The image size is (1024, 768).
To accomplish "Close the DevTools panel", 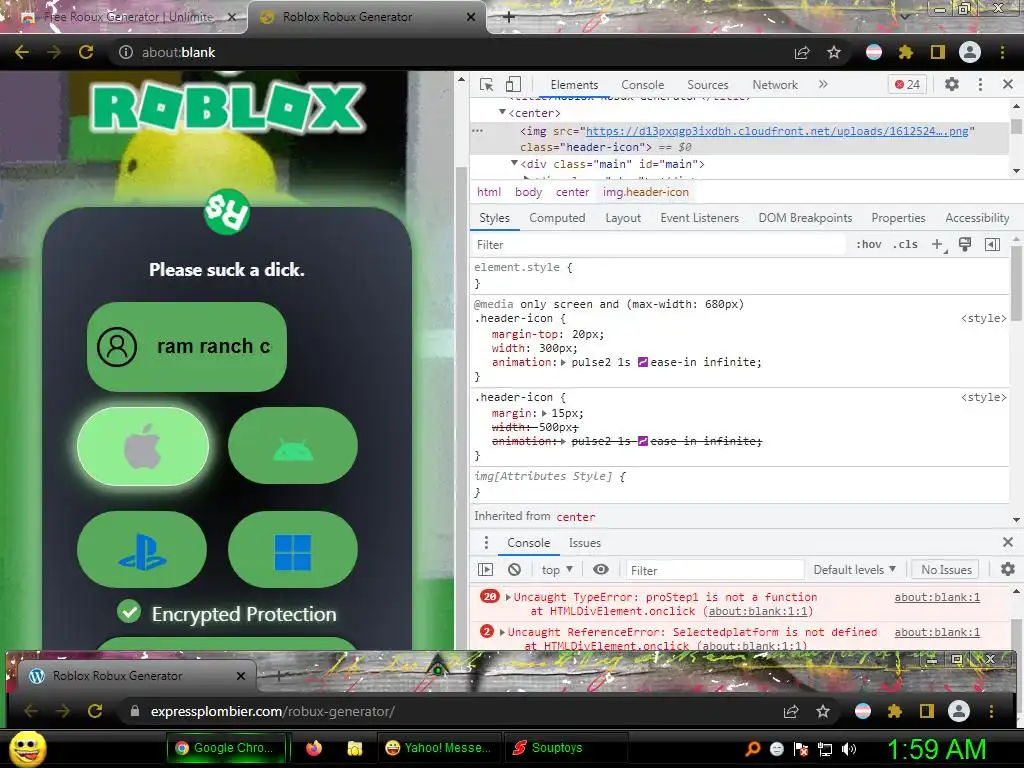I will 1008,84.
